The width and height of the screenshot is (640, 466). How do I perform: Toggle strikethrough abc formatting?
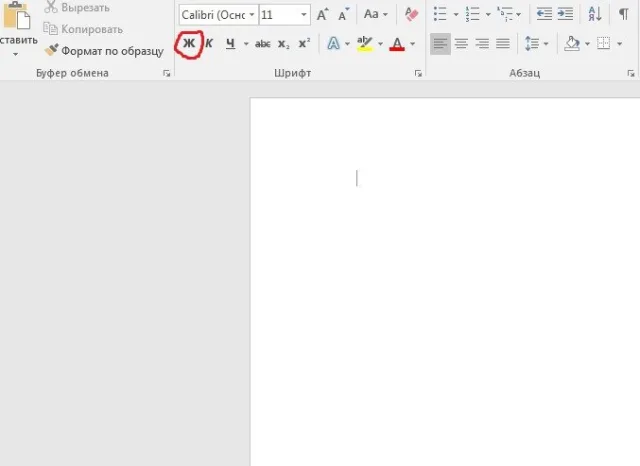262,44
